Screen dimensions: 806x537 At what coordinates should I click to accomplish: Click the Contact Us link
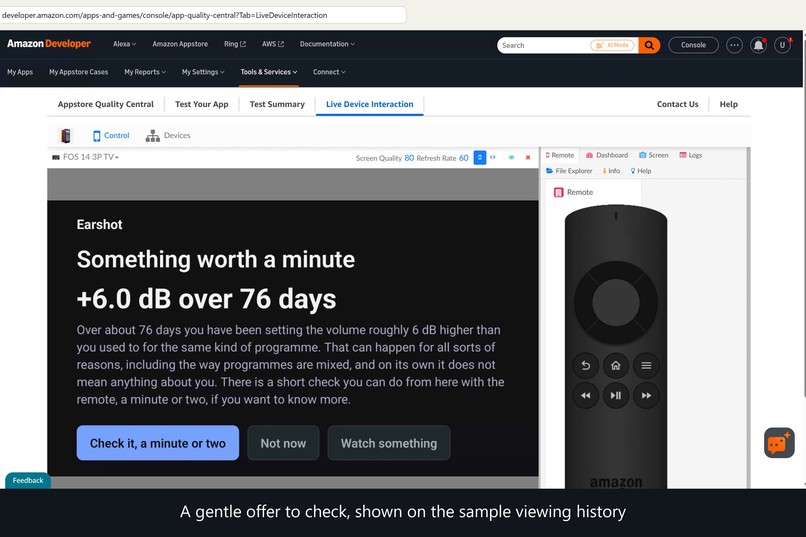[677, 104]
